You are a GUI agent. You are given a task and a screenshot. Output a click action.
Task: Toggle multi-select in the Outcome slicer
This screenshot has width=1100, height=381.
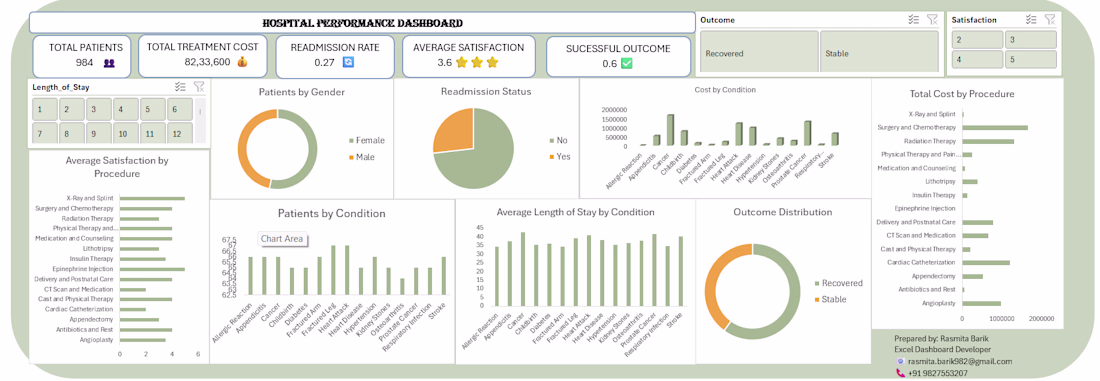(x=913, y=20)
